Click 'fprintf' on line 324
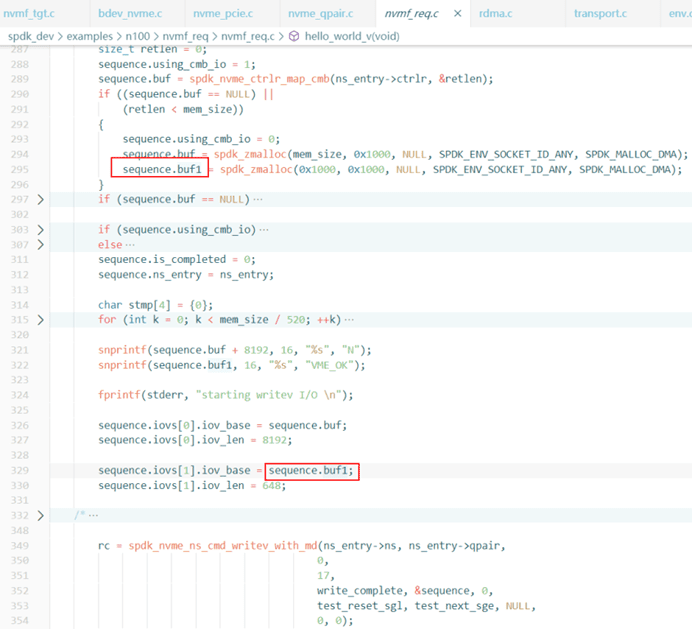The height and width of the screenshot is (629, 692). click(119, 395)
